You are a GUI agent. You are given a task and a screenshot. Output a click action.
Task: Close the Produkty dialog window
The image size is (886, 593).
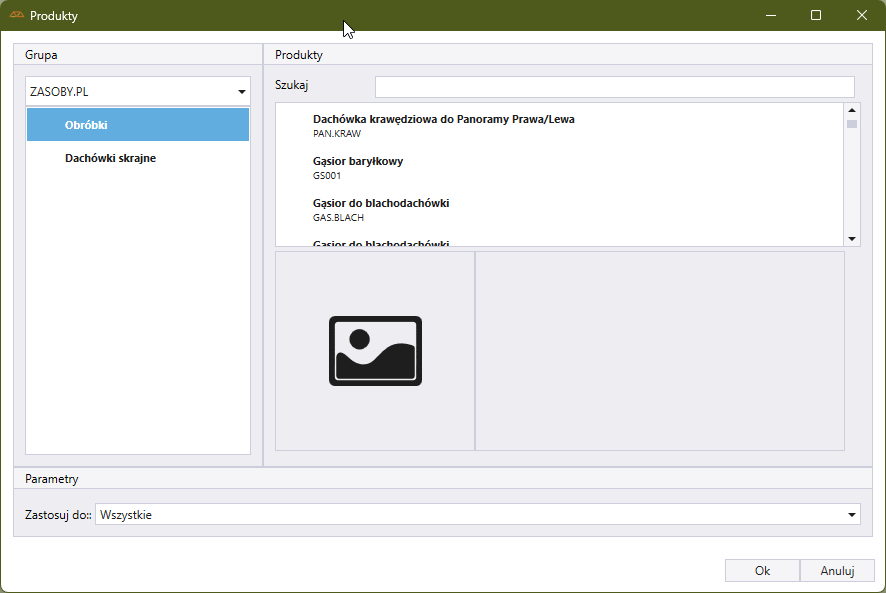pyautogui.click(x=861, y=16)
